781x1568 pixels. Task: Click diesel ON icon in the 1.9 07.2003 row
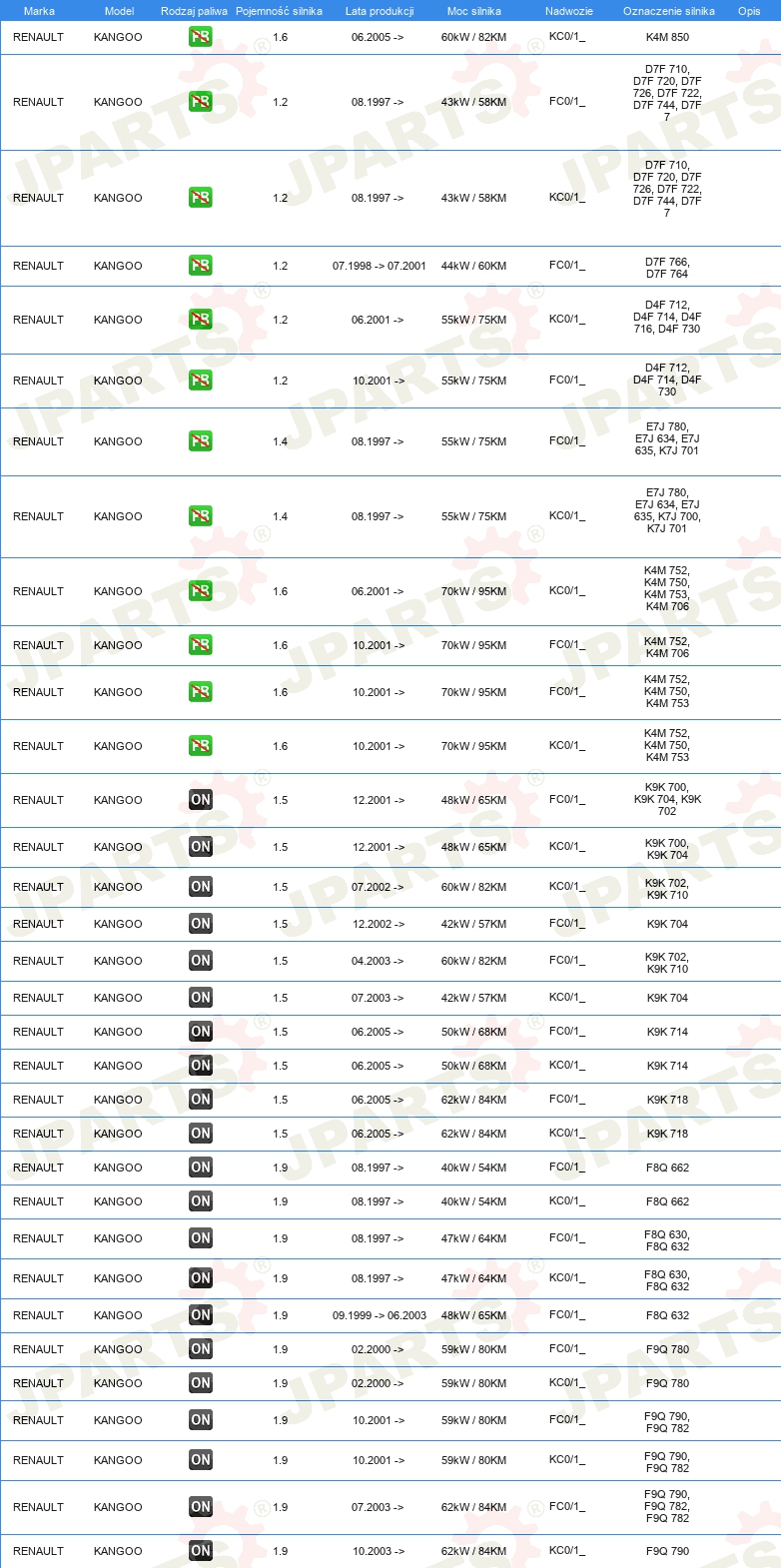201,1507
